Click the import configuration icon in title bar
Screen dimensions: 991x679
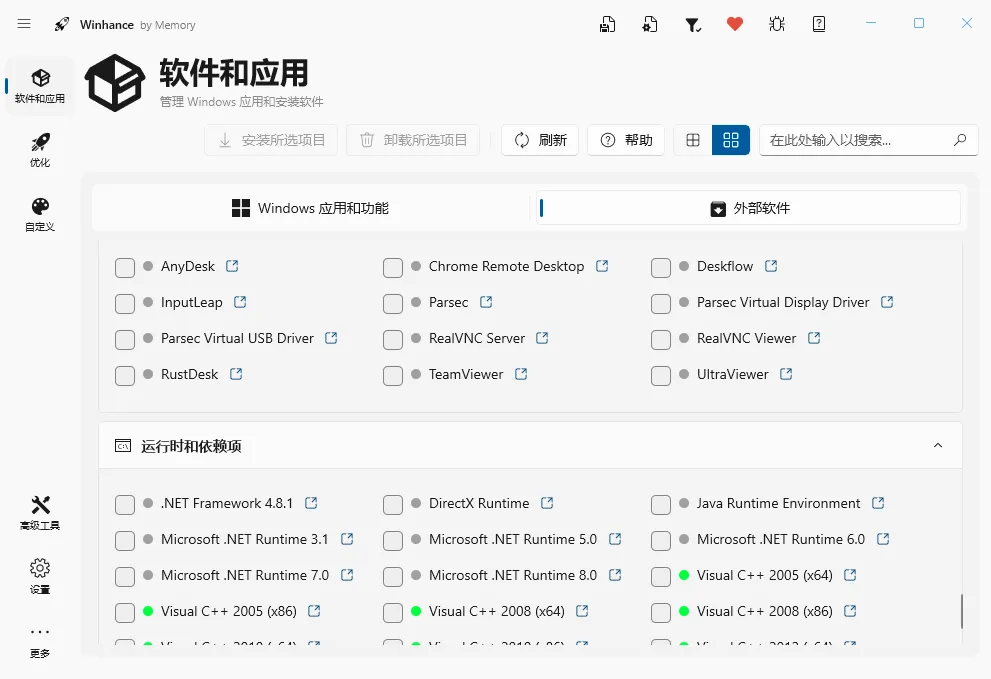[650, 24]
